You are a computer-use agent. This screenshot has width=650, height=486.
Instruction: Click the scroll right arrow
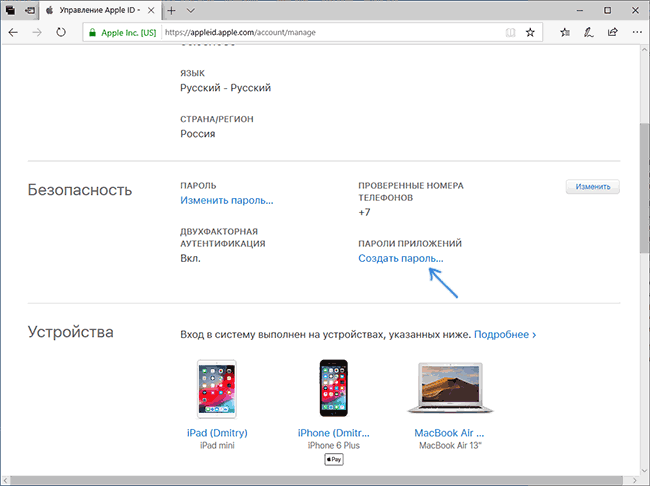click(635, 481)
